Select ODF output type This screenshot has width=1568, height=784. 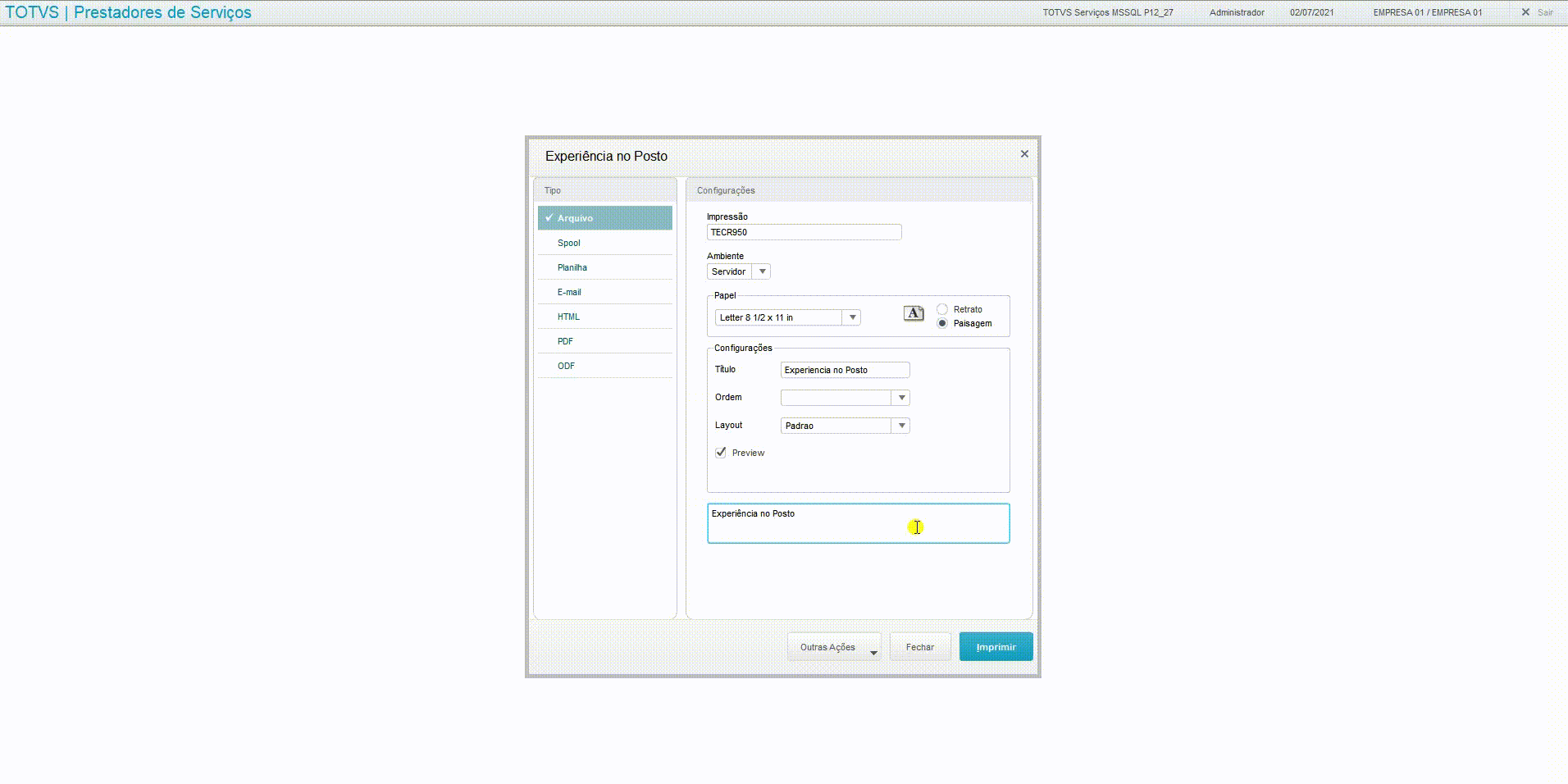[605, 366]
